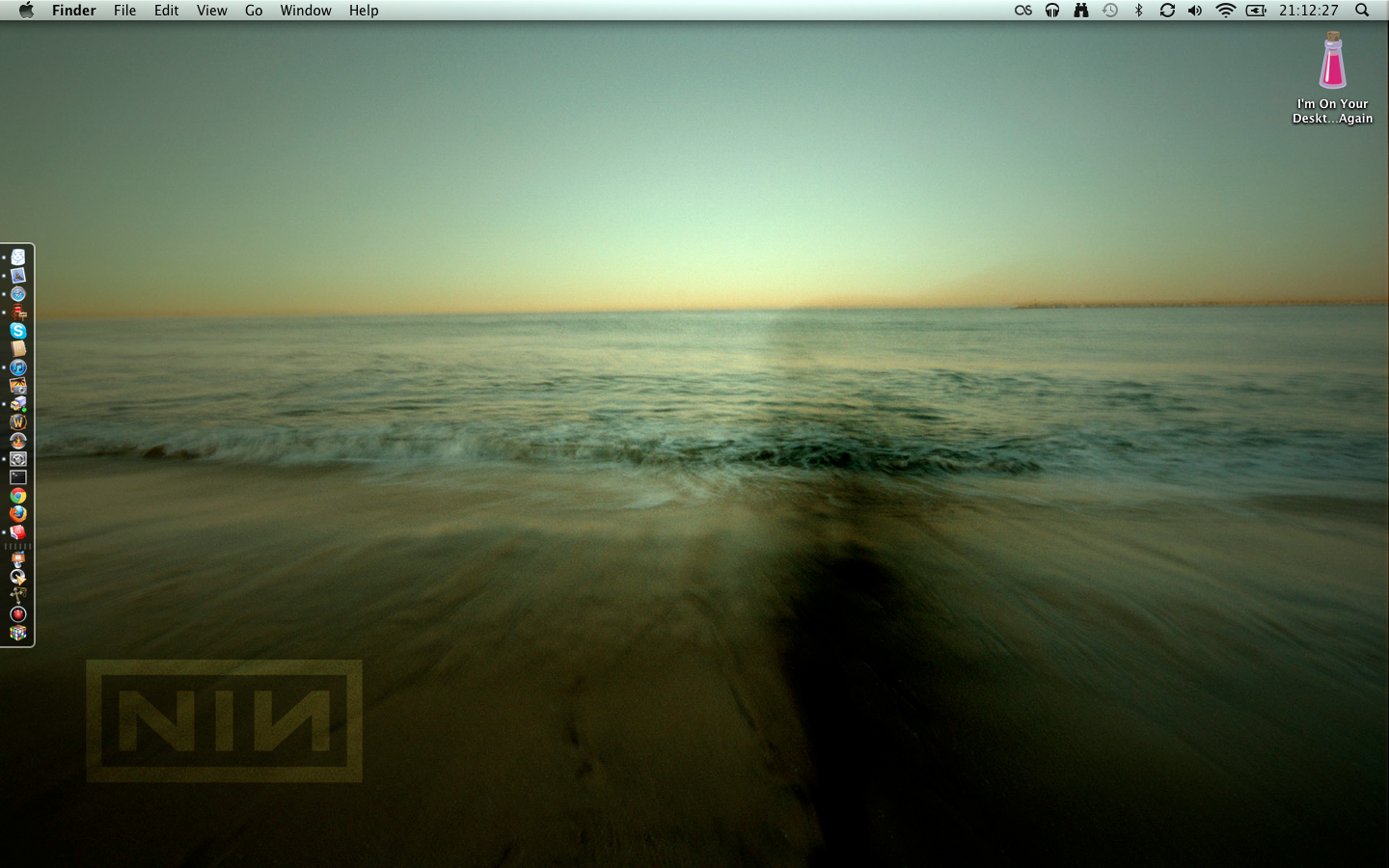Open iTunes in the dock
Viewport: 1389px width, 868px height.
[17, 367]
